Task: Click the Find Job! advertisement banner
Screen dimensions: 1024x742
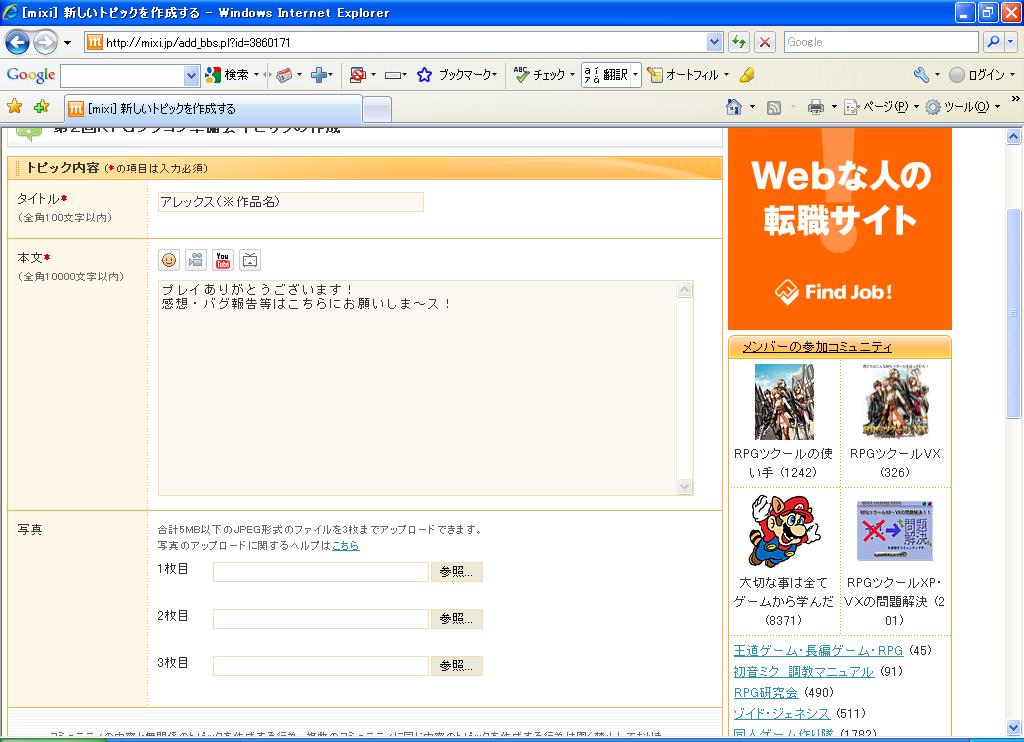Action: 839,230
